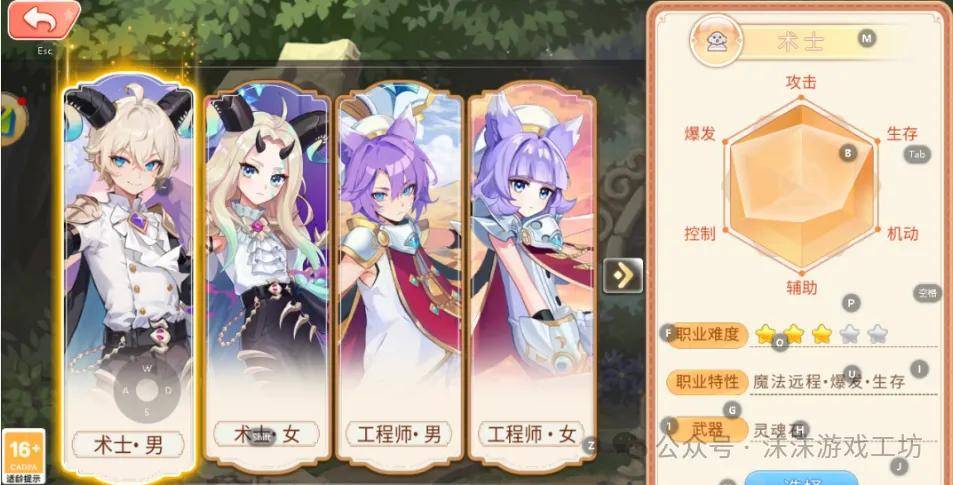This screenshot has width=953, height=485.
Task: Click the fourth grey difficulty star
Action: pos(850,333)
